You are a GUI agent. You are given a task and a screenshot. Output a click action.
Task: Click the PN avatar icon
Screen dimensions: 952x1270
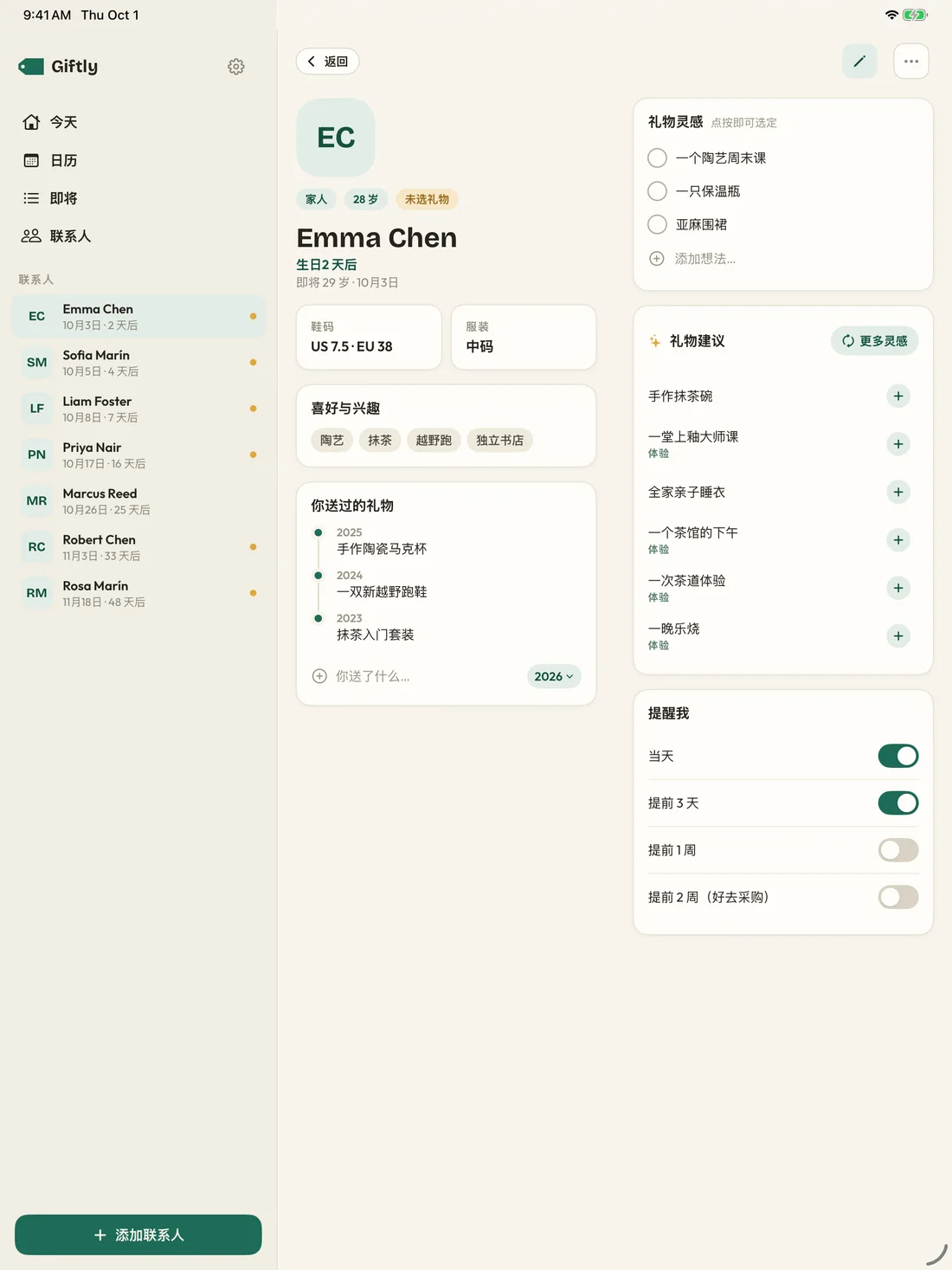36,454
